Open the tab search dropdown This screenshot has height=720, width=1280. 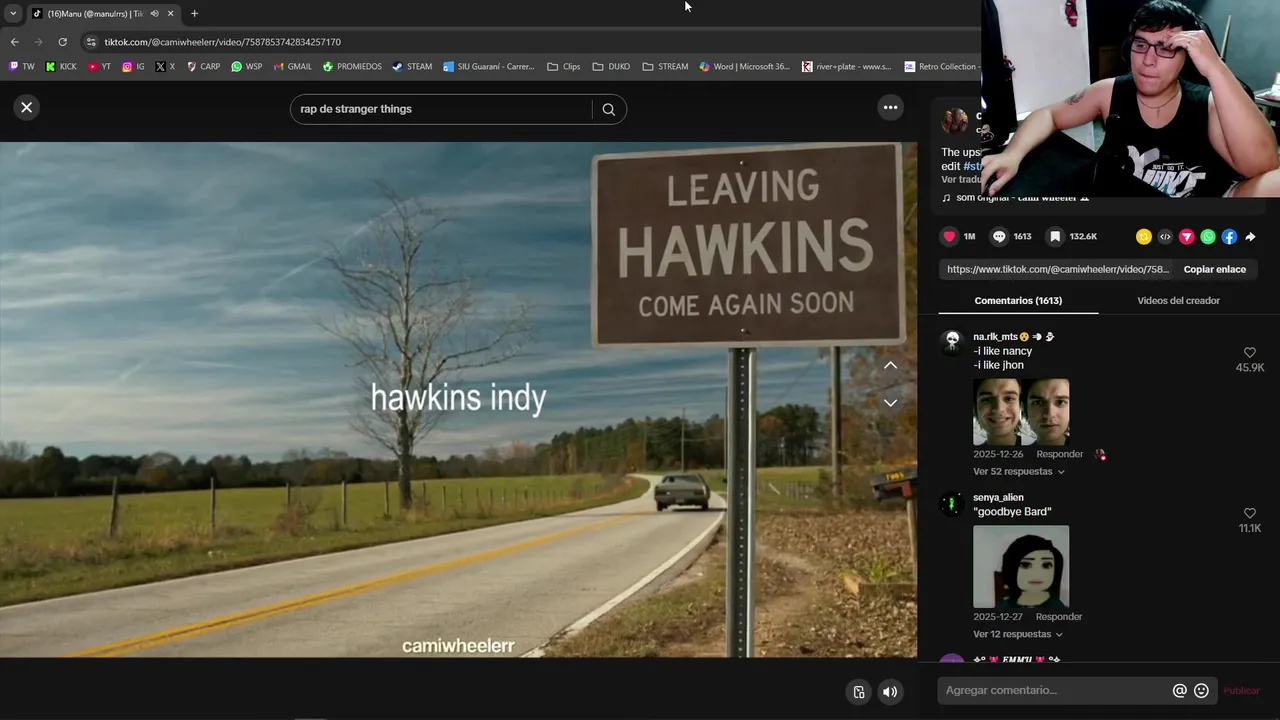(x=12, y=13)
